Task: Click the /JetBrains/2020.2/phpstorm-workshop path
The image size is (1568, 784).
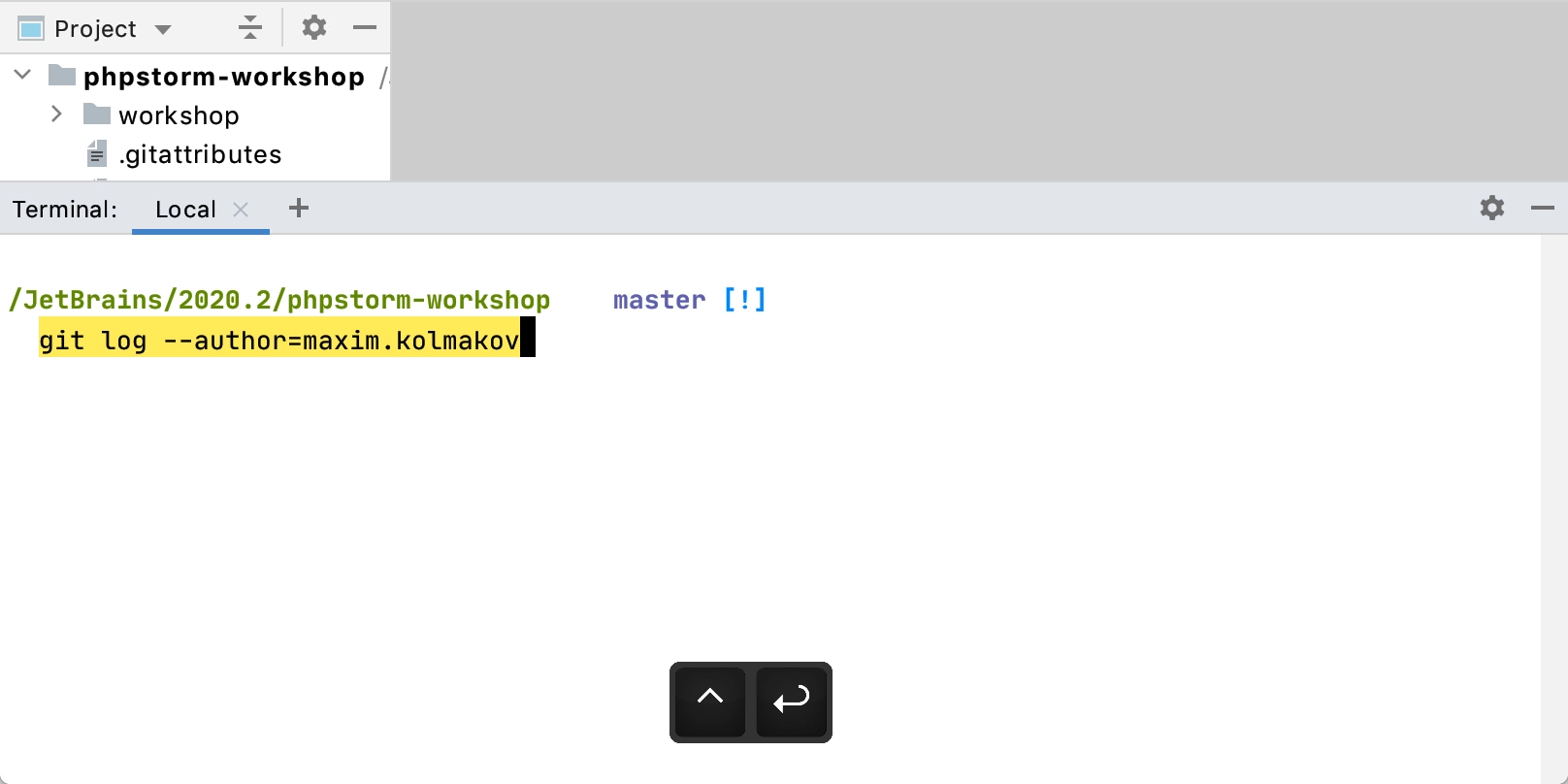Action: (x=279, y=300)
